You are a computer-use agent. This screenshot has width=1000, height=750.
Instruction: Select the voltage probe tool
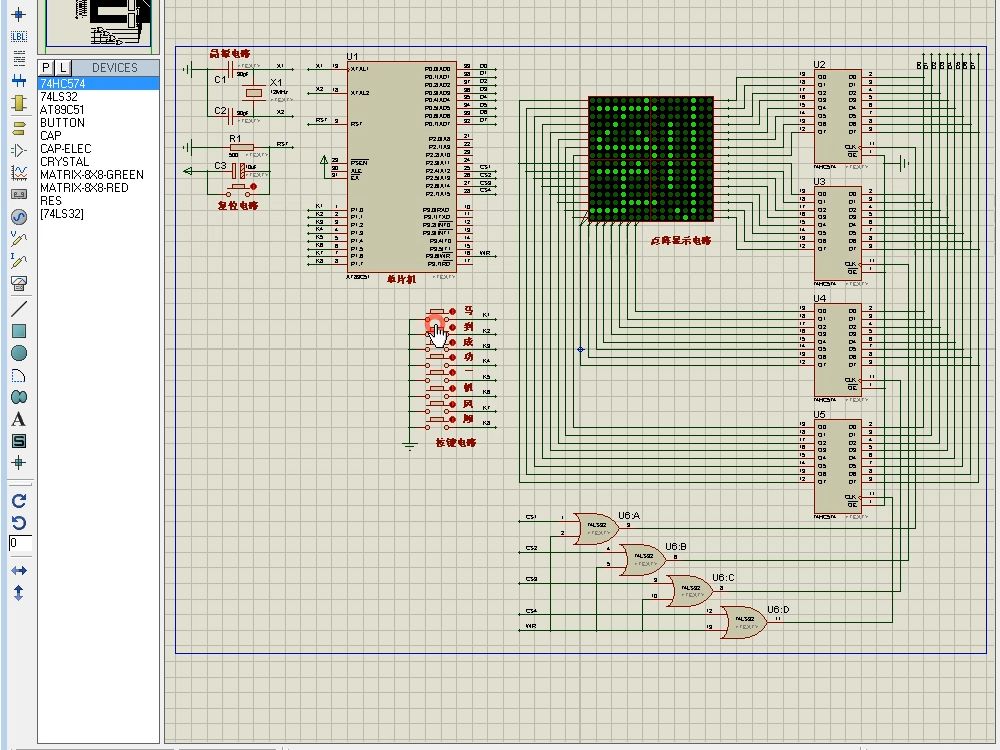pyautogui.click(x=18, y=239)
